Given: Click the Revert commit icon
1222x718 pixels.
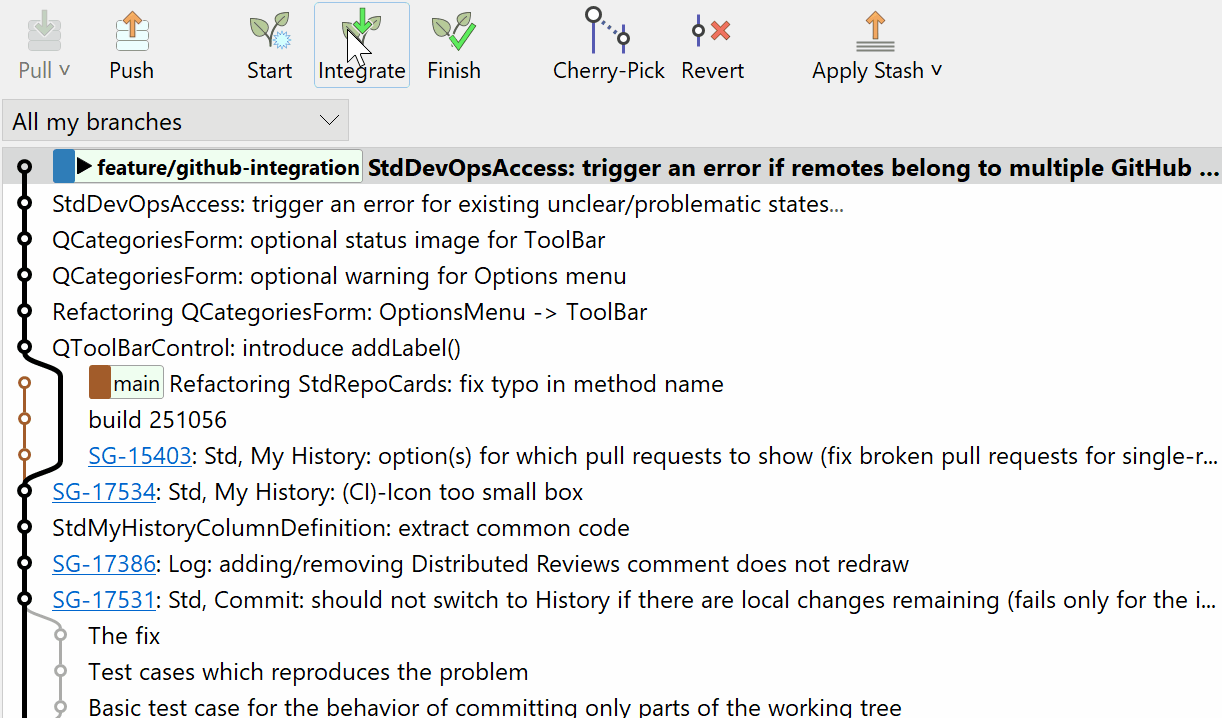Looking at the screenshot, I should pos(711,32).
